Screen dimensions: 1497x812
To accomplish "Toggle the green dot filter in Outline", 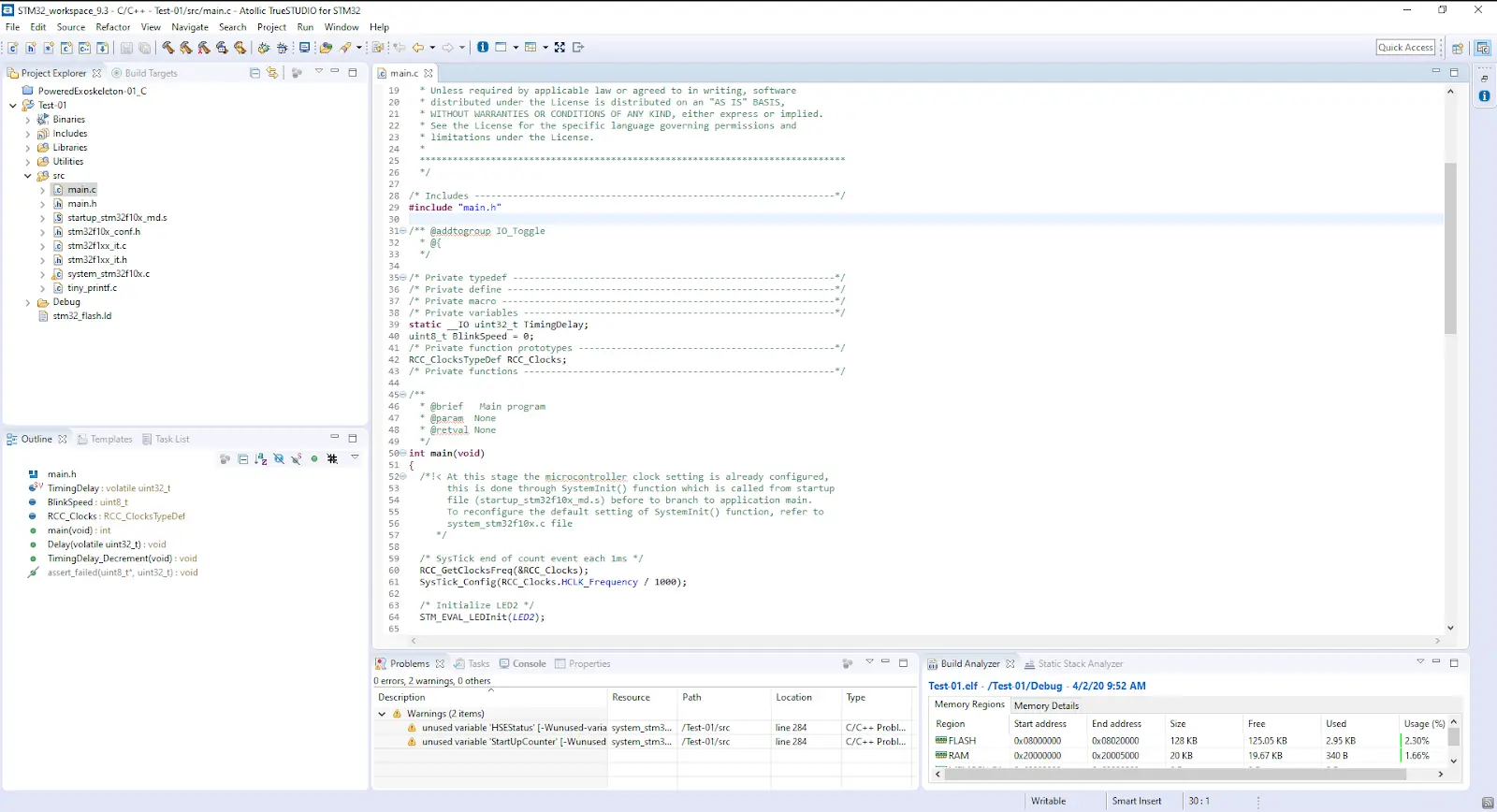I will (314, 458).
